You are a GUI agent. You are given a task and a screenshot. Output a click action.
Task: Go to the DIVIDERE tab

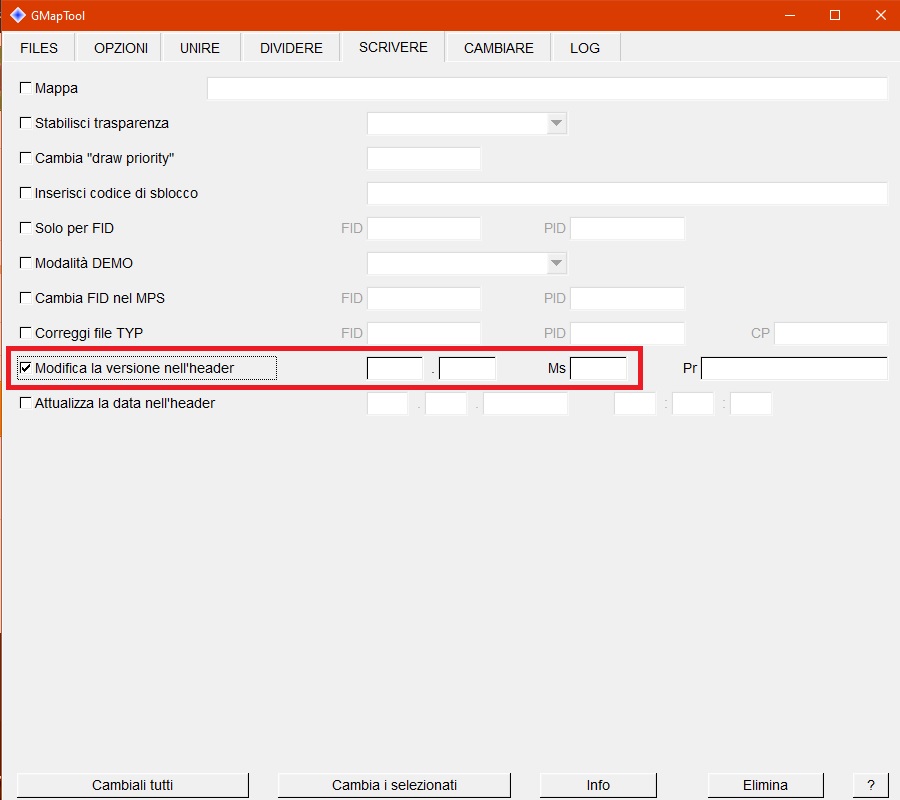[x=291, y=48]
